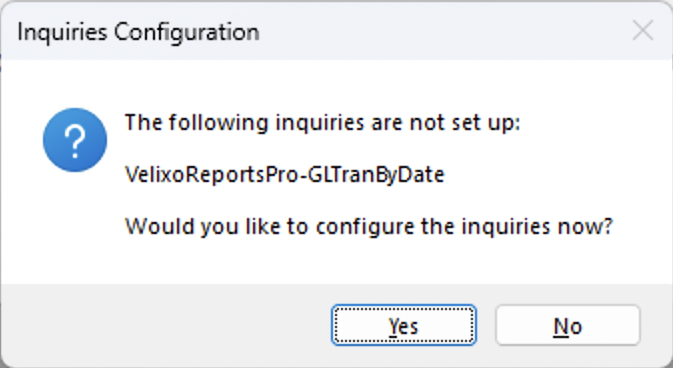
Task: Click the word "GLTranByDate" in the message
Action: (376, 175)
